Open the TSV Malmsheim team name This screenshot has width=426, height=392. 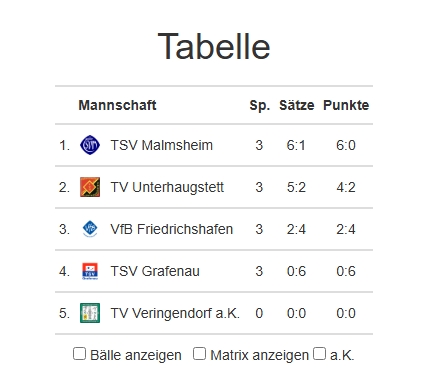[161, 145]
